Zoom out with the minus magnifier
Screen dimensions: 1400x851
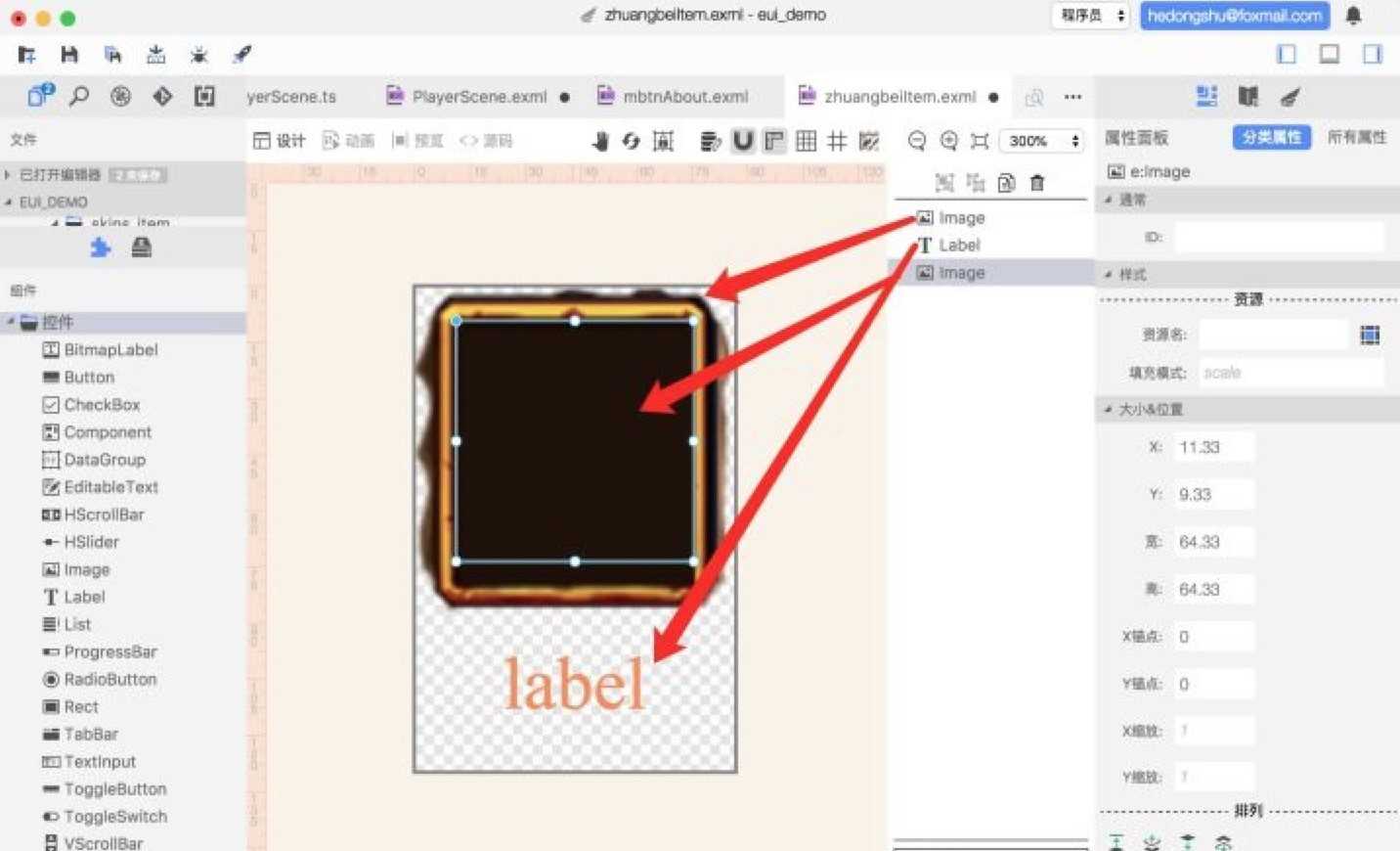pos(917,141)
